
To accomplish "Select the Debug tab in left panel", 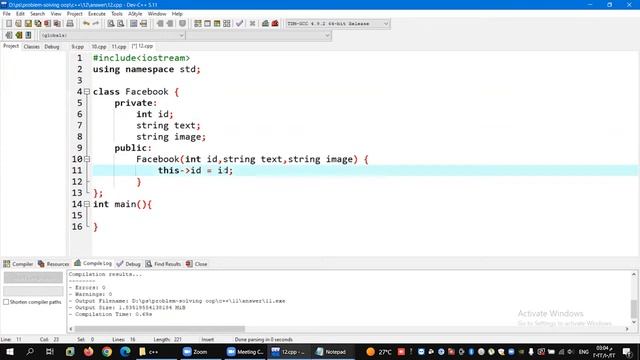I will tap(52, 47).
